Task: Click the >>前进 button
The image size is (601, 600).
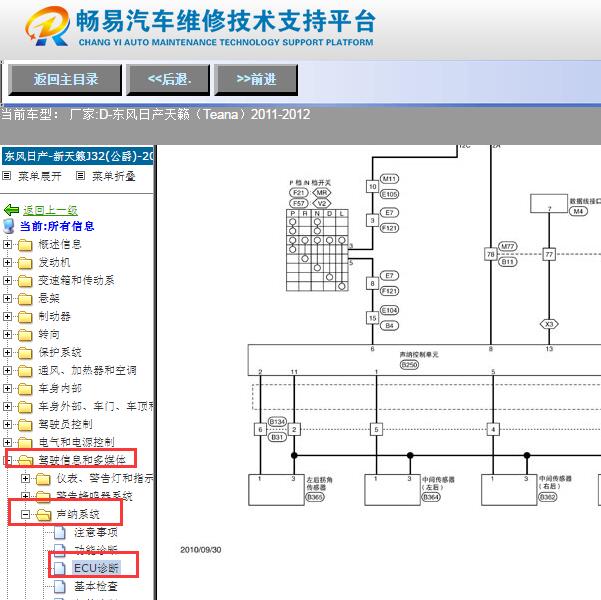Action: click(256, 80)
